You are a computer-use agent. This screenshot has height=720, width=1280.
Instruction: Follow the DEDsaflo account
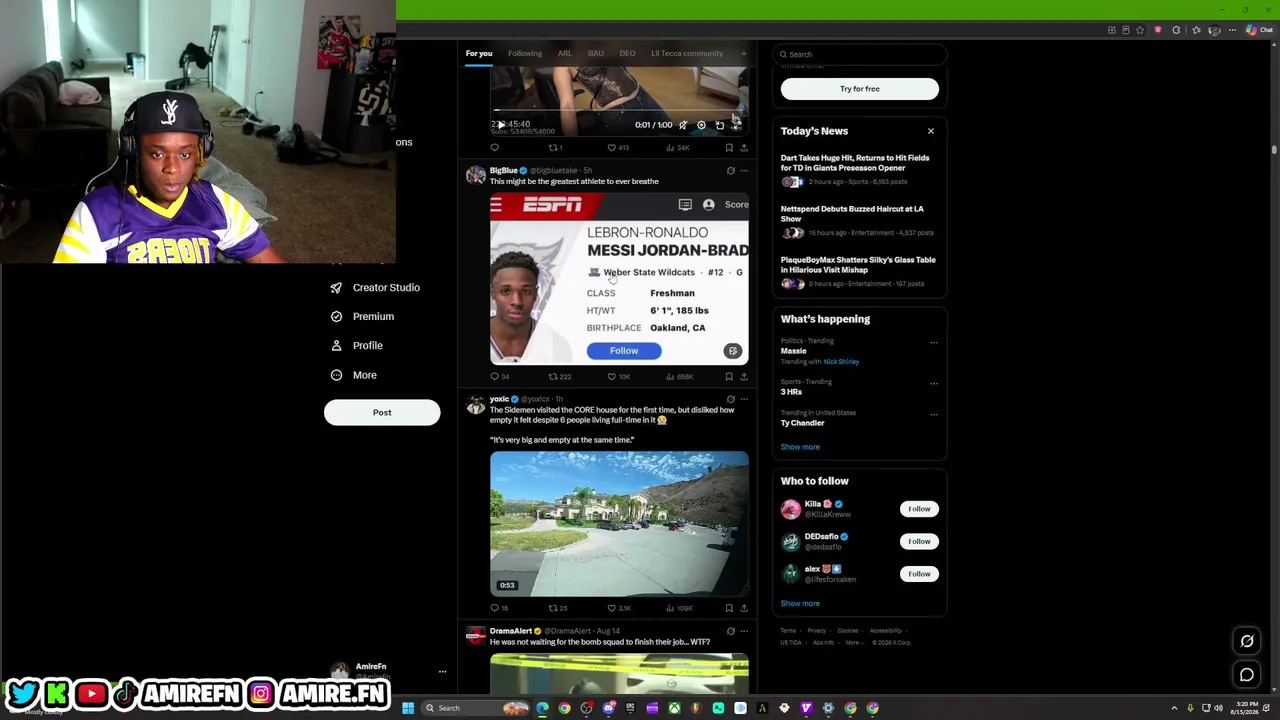click(919, 541)
